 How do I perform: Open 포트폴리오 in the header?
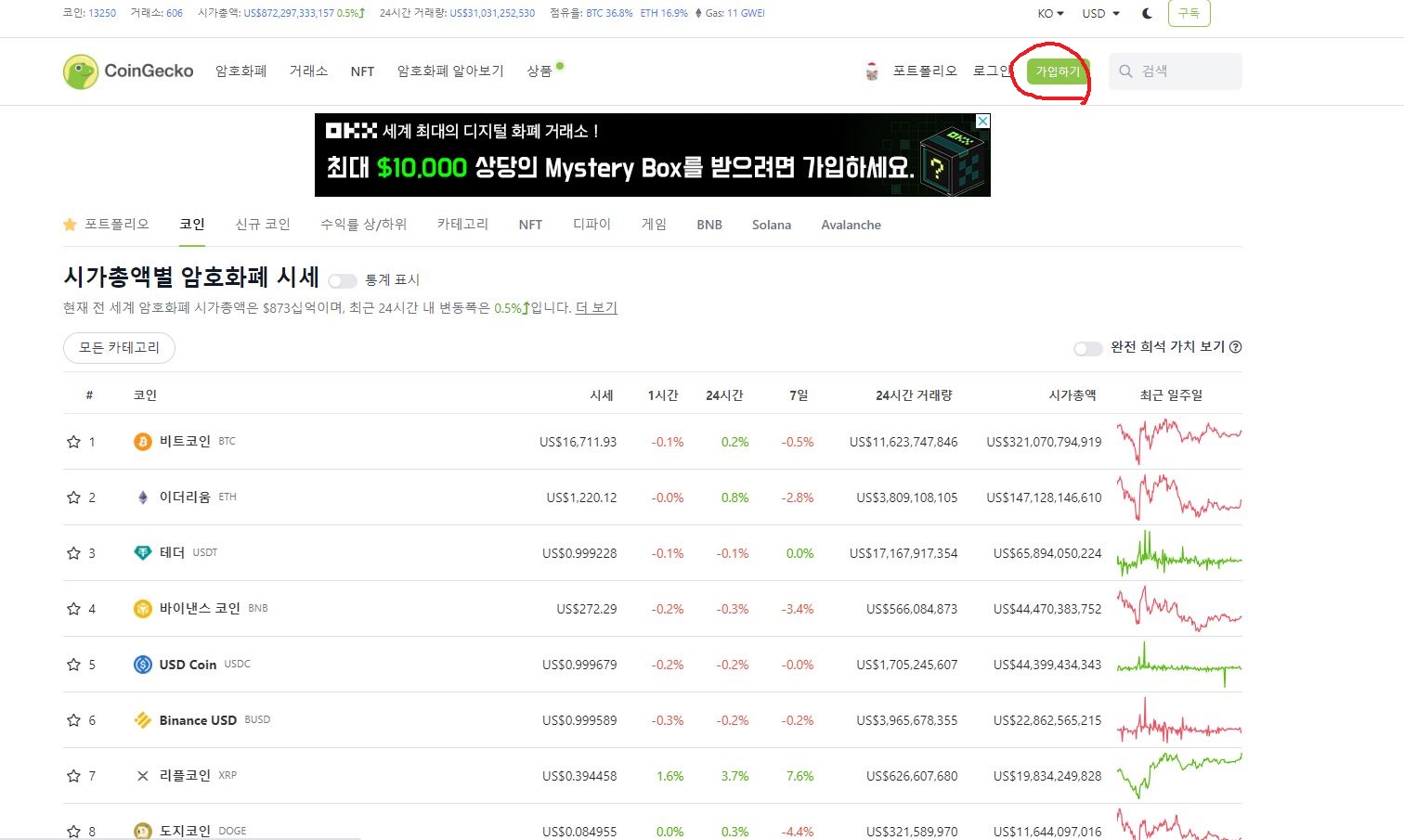tap(925, 71)
